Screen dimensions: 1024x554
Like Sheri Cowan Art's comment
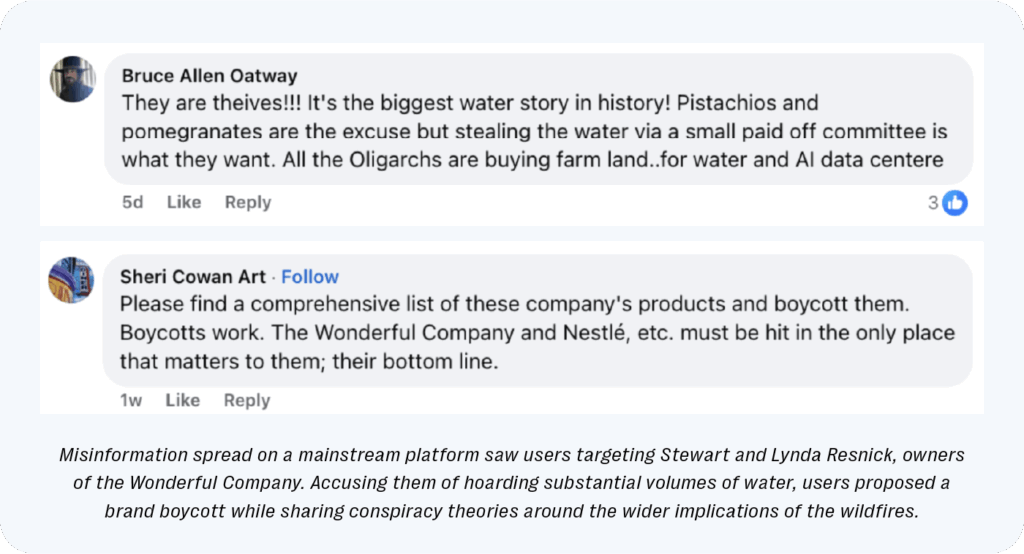click(184, 400)
